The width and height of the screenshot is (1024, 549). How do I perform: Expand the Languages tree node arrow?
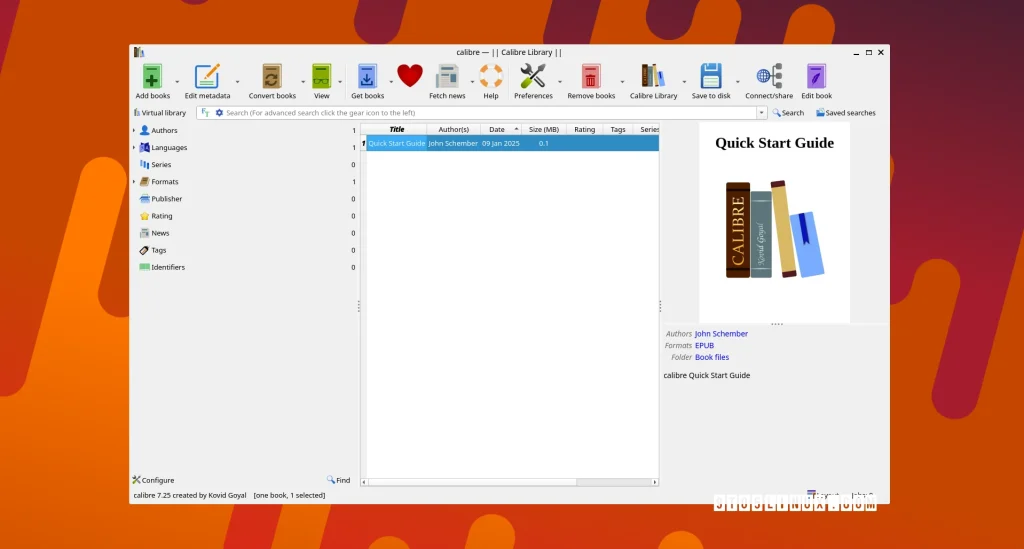click(134, 148)
